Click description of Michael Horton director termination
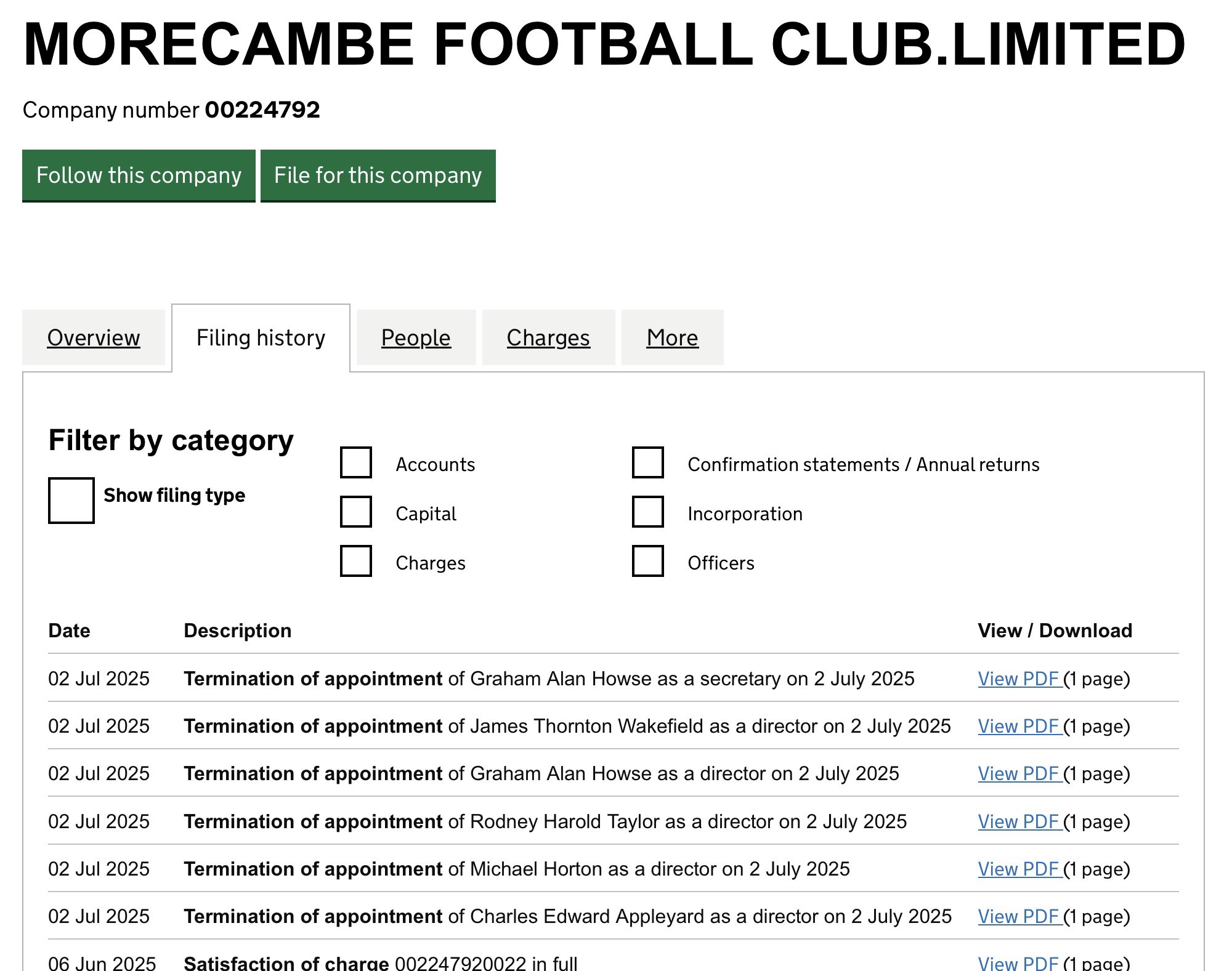 [x=517, y=869]
